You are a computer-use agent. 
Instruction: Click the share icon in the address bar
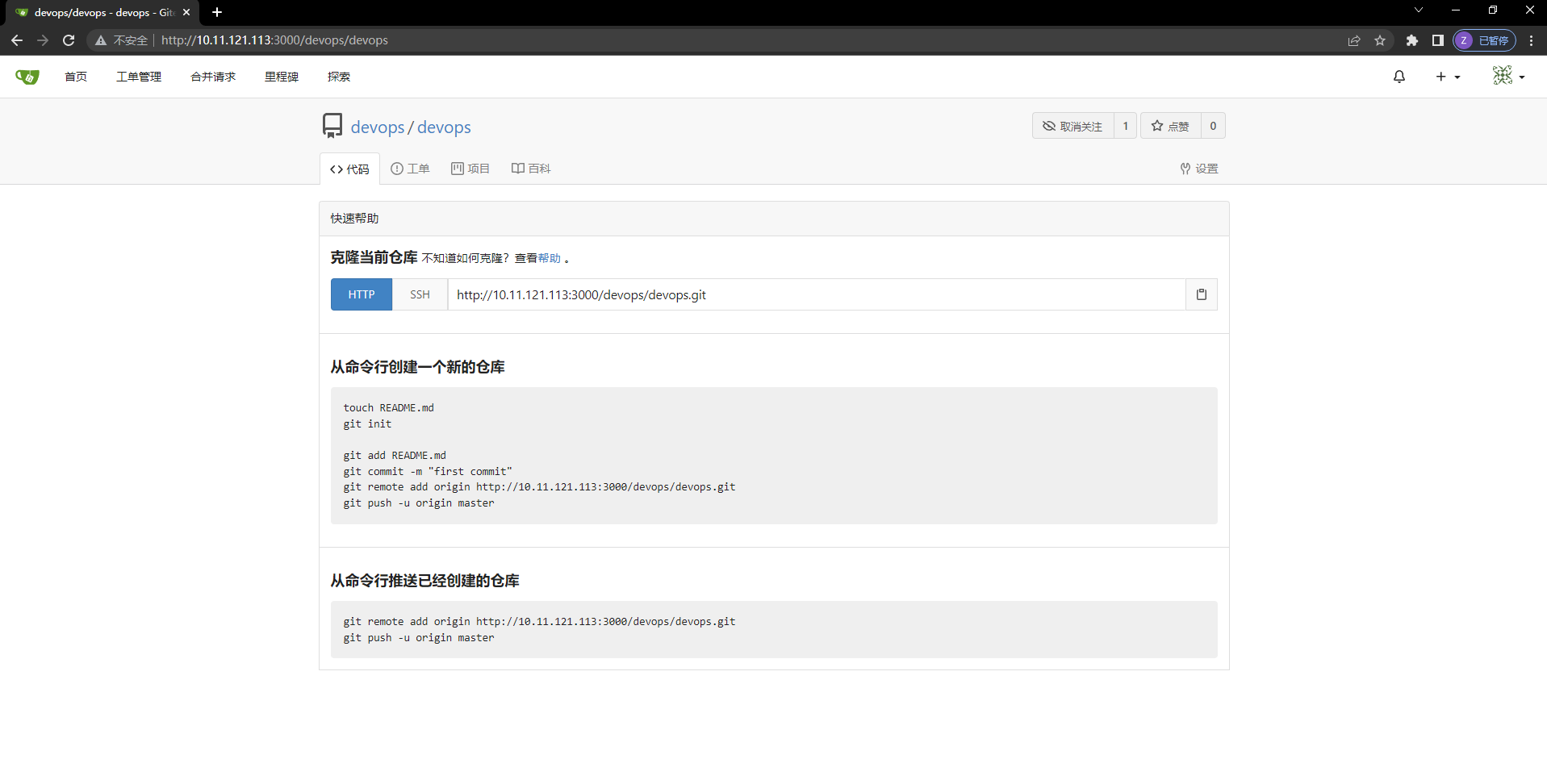tap(1354, 40)
